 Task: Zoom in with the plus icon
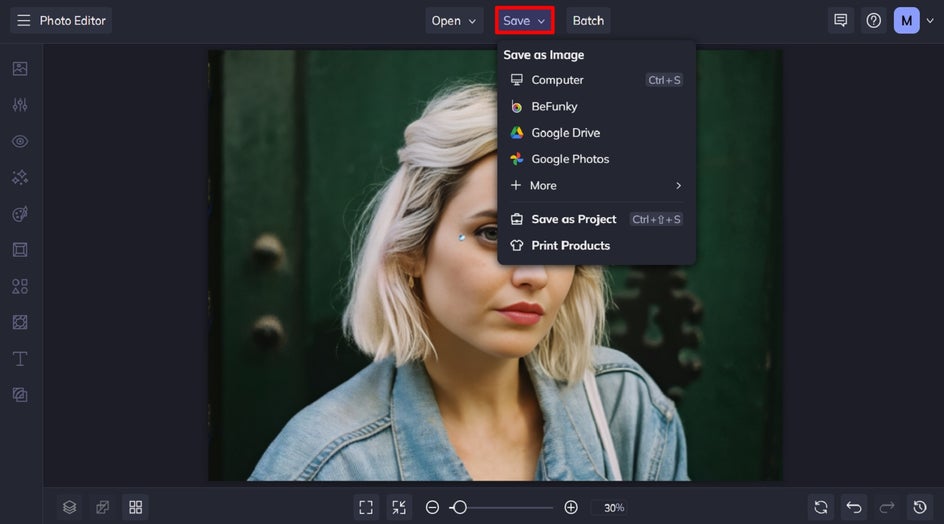tap(571, 508)
